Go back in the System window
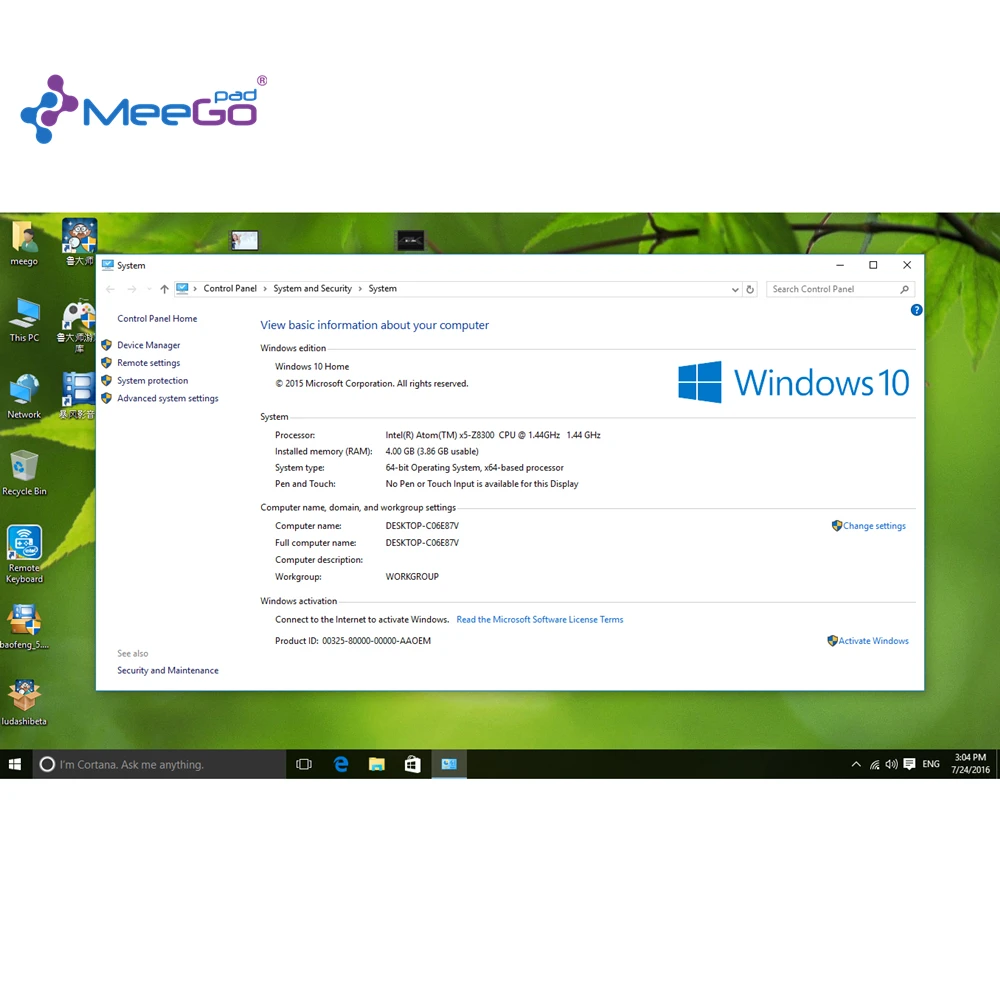The height and width of the screenshot is (1000, 1000). 110,289
